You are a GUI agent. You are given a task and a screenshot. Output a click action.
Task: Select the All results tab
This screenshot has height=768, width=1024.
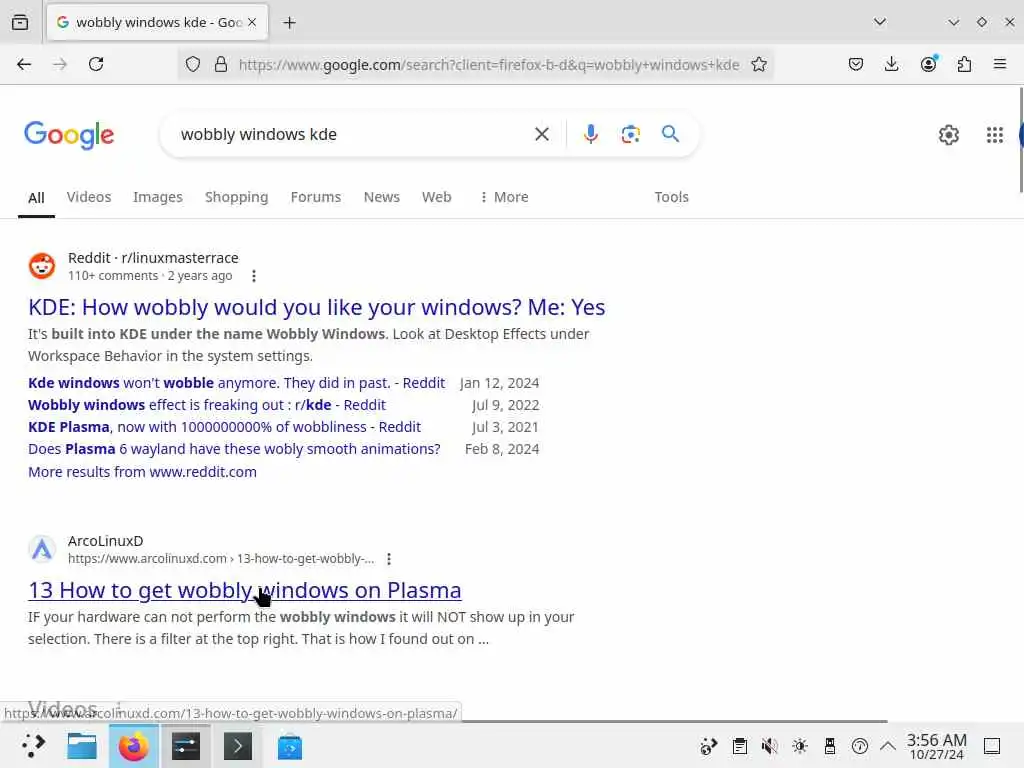[37, 198]
